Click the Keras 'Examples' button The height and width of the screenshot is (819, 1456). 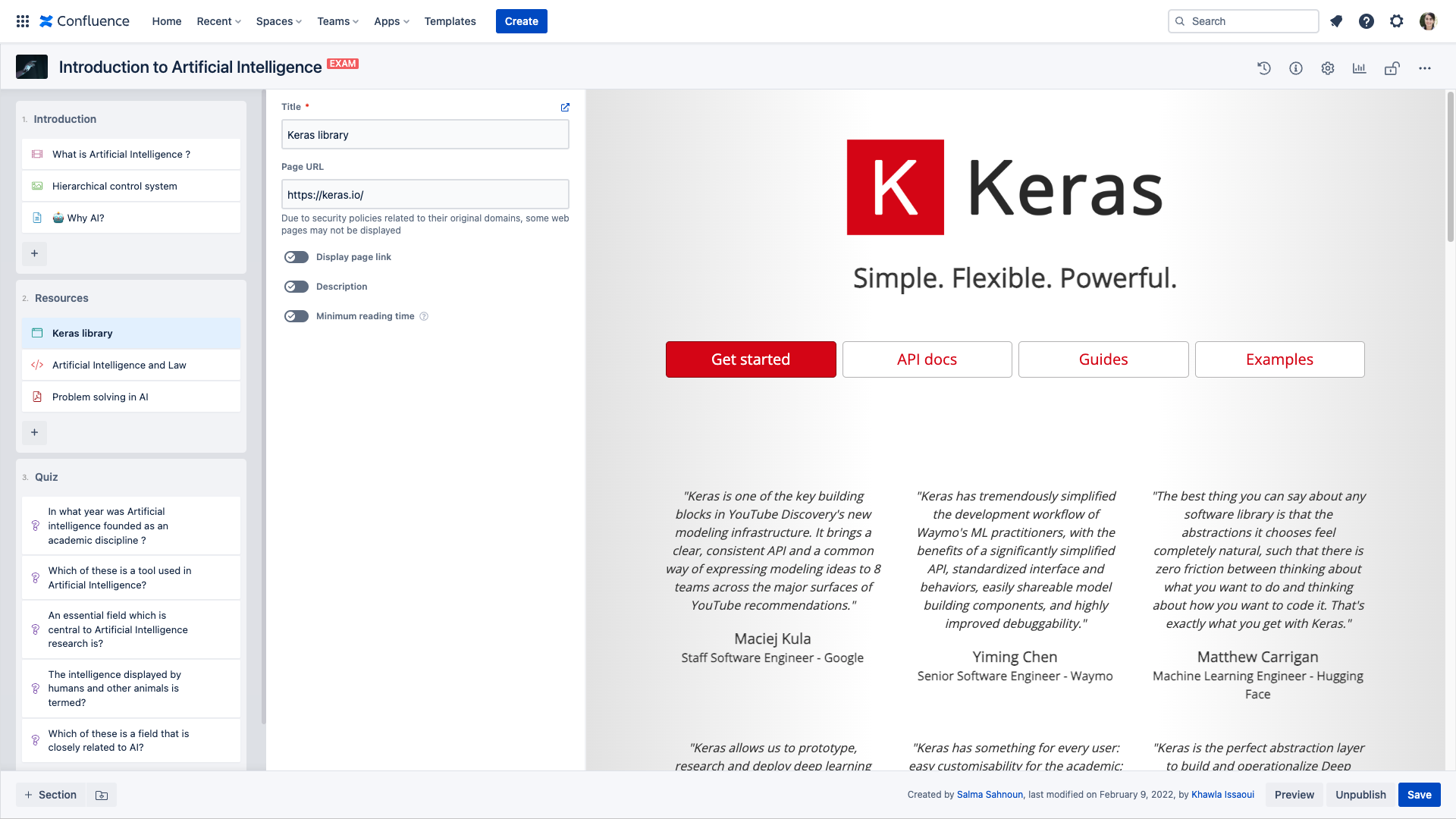point(1279,359)
